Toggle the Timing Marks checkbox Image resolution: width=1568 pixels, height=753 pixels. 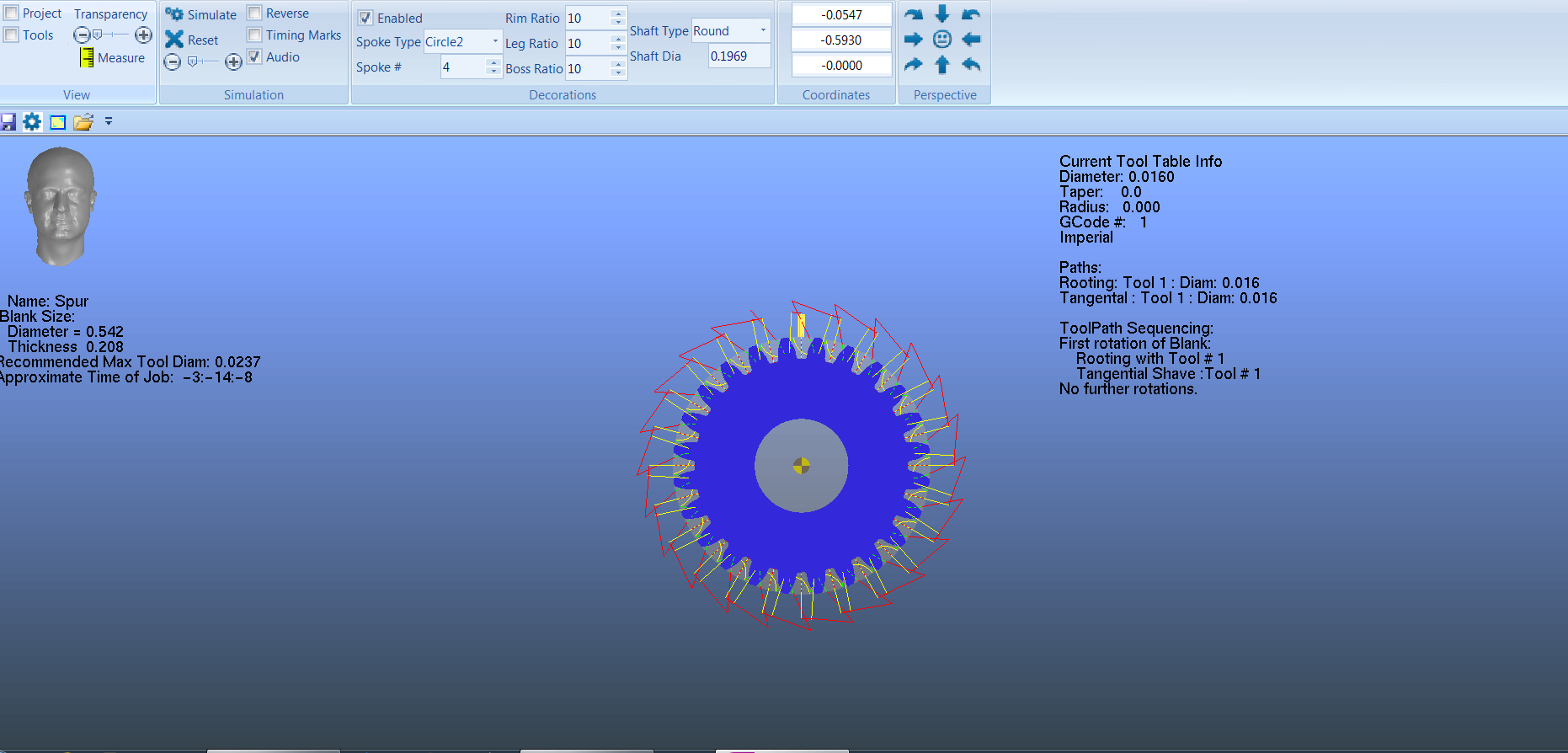254,35
